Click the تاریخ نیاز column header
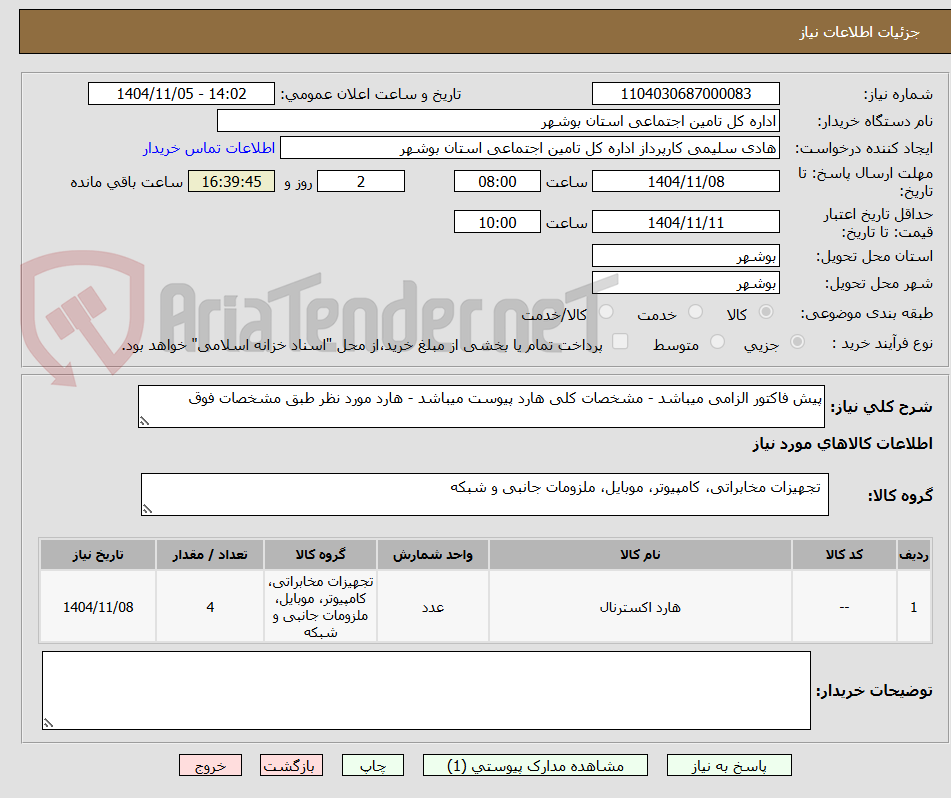The height and width of the screenshot is (798, 951). click(x=98, y=554)
